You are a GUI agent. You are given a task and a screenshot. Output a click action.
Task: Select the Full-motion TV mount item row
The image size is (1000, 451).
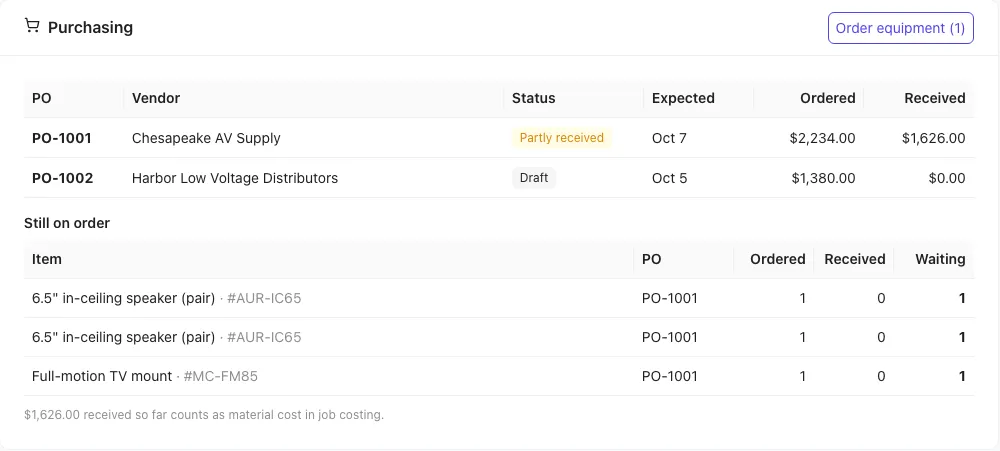(x=499, y=376)
